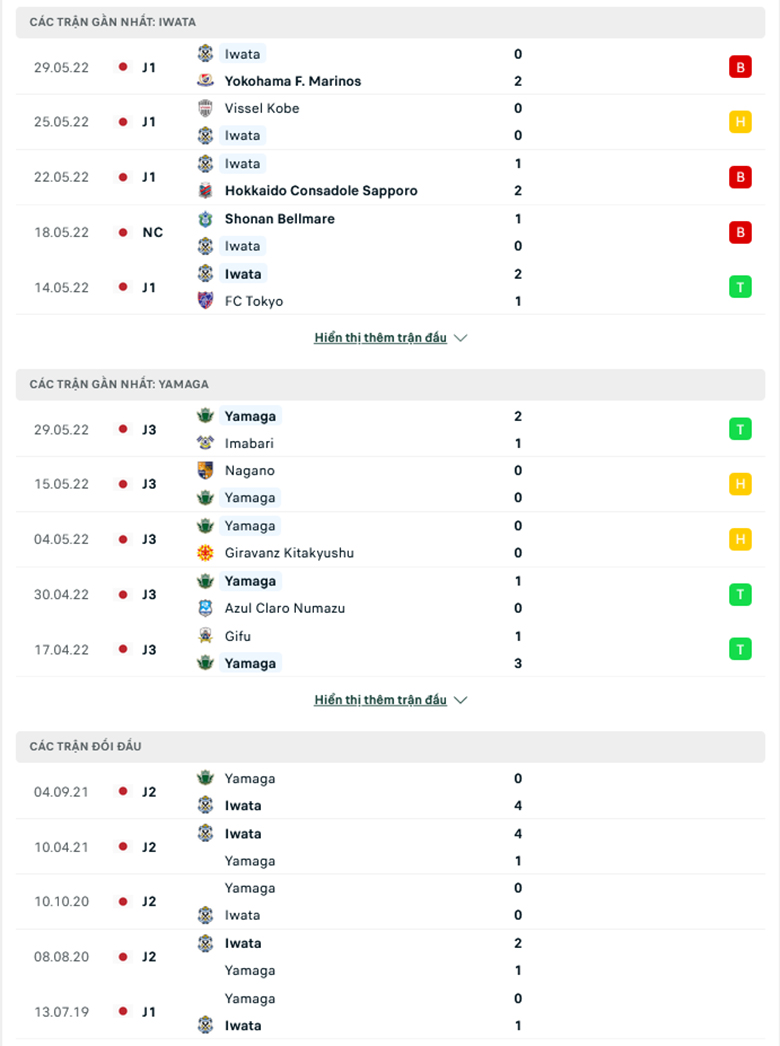Screen dimensions: 780x1046
Task: Click the Azul Claro Numazu crest
Action: (206, 608)
